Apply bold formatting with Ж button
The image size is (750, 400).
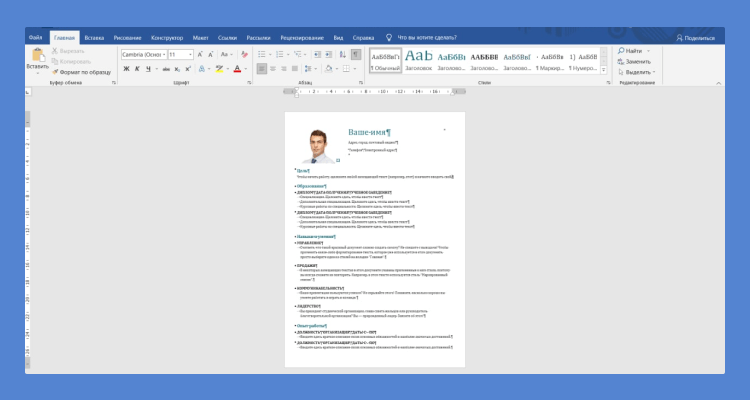[x=126, y=69]
